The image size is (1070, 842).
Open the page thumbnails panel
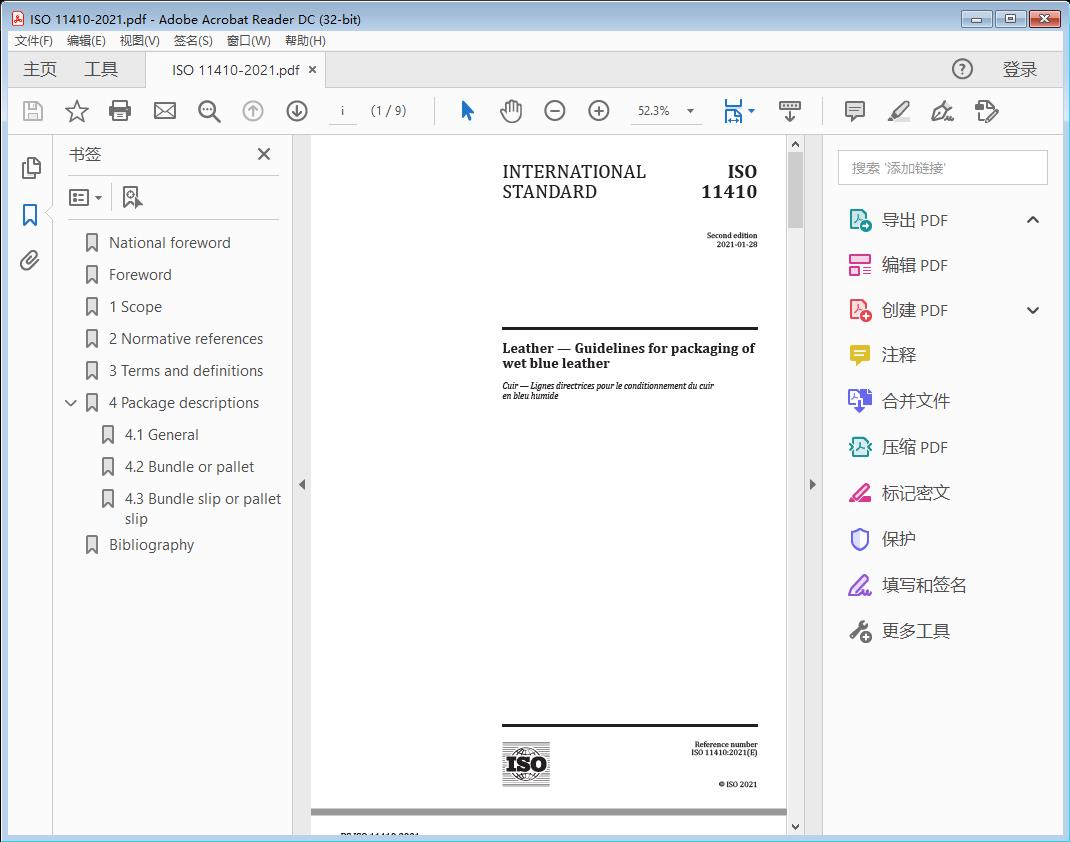pyautogui.click(x=31, y=168)
